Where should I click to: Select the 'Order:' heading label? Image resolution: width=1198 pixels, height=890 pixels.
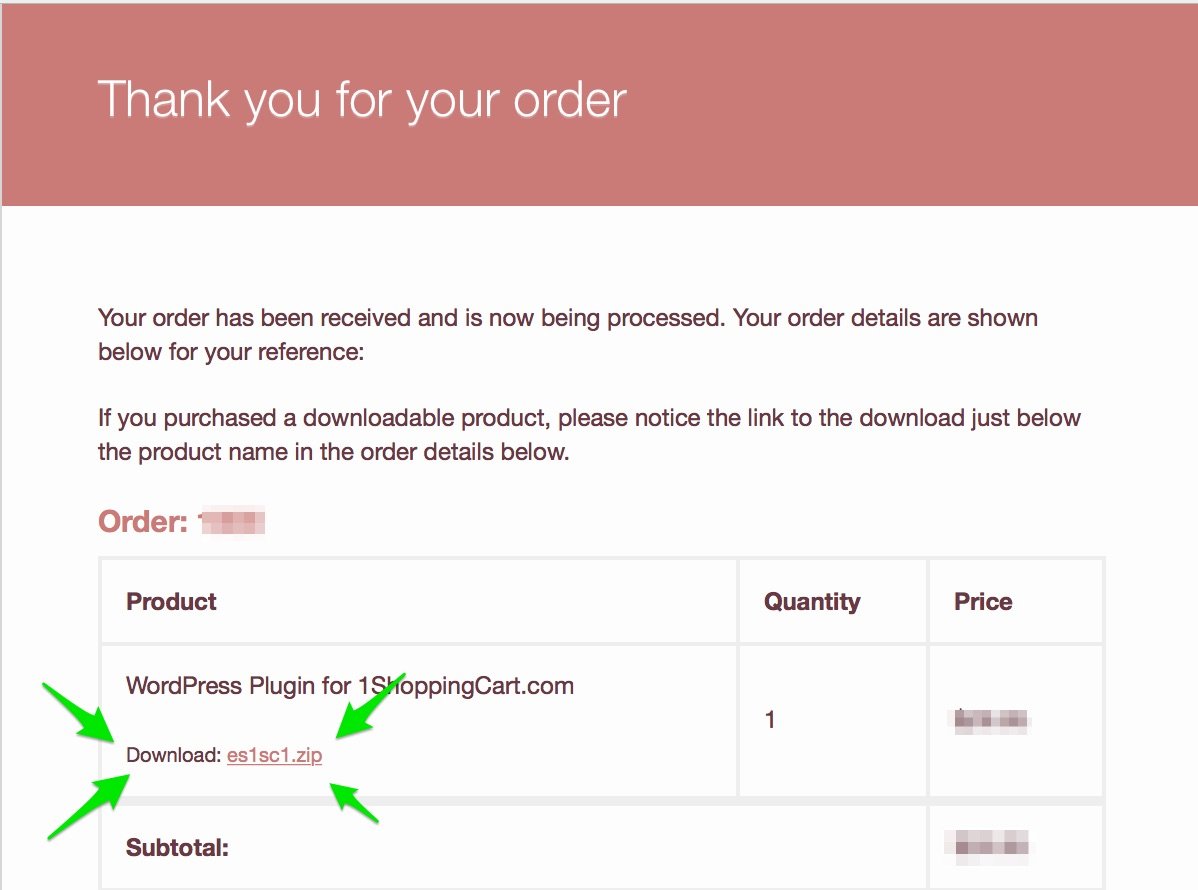click(143, 522)
